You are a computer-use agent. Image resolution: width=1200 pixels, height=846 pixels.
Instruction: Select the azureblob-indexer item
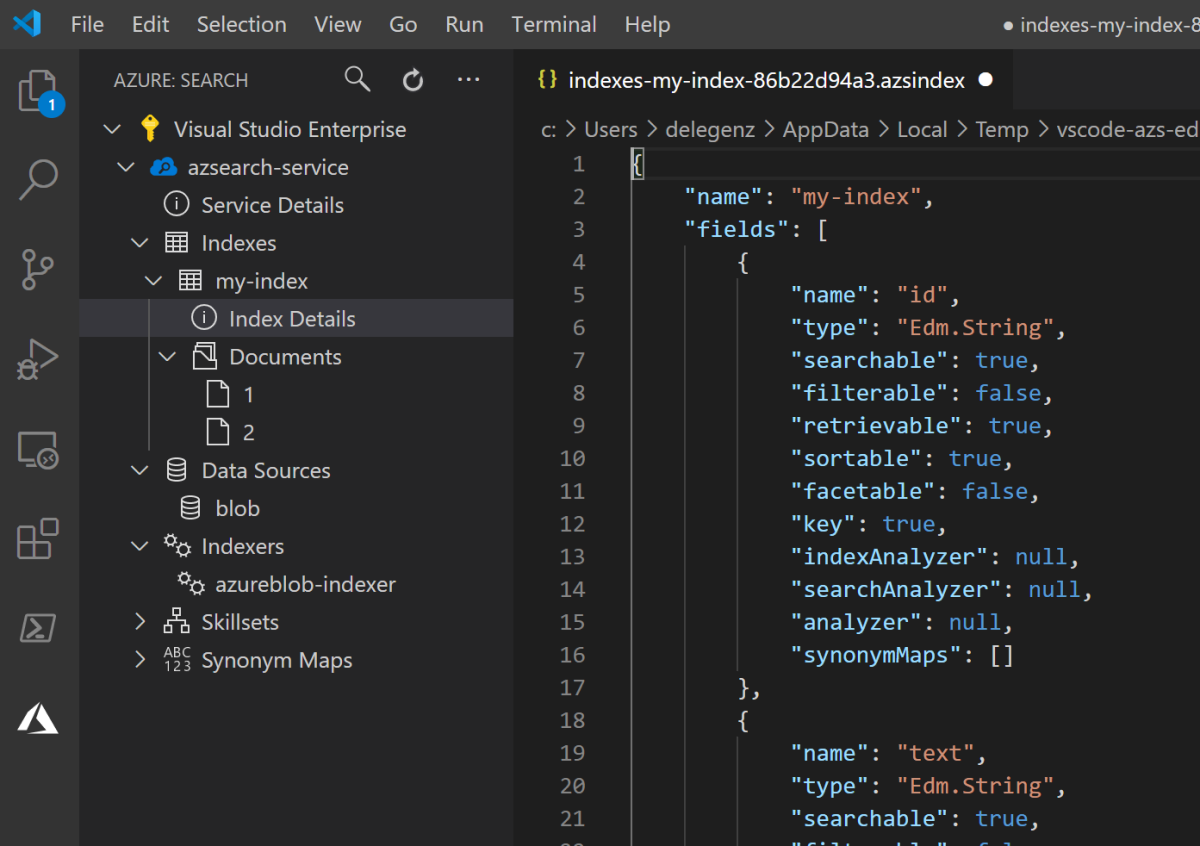(306, 584)
